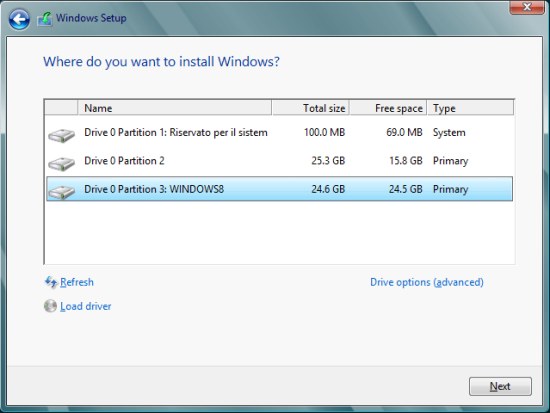Click drive icon for Partition 3 WINDOWS8
Screen dimensions: 550x413
pyautogui.click(x=61, y=192)
